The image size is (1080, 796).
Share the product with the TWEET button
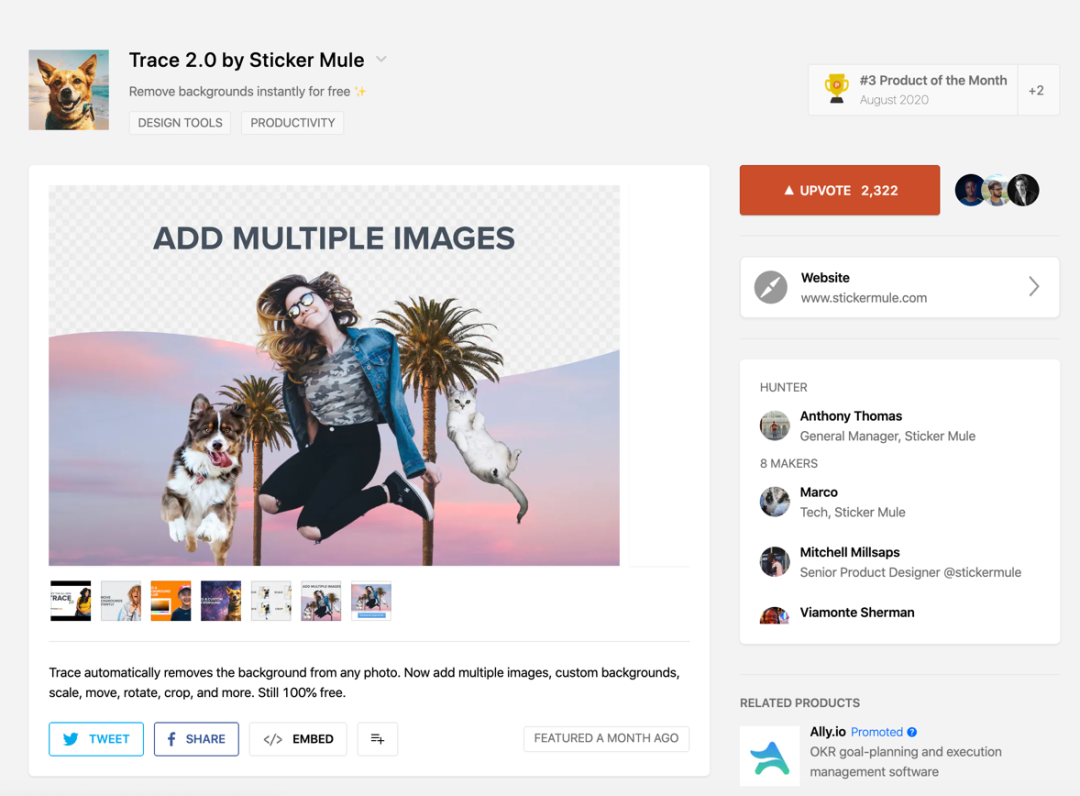pyautogui.click(x=96, y=739)
